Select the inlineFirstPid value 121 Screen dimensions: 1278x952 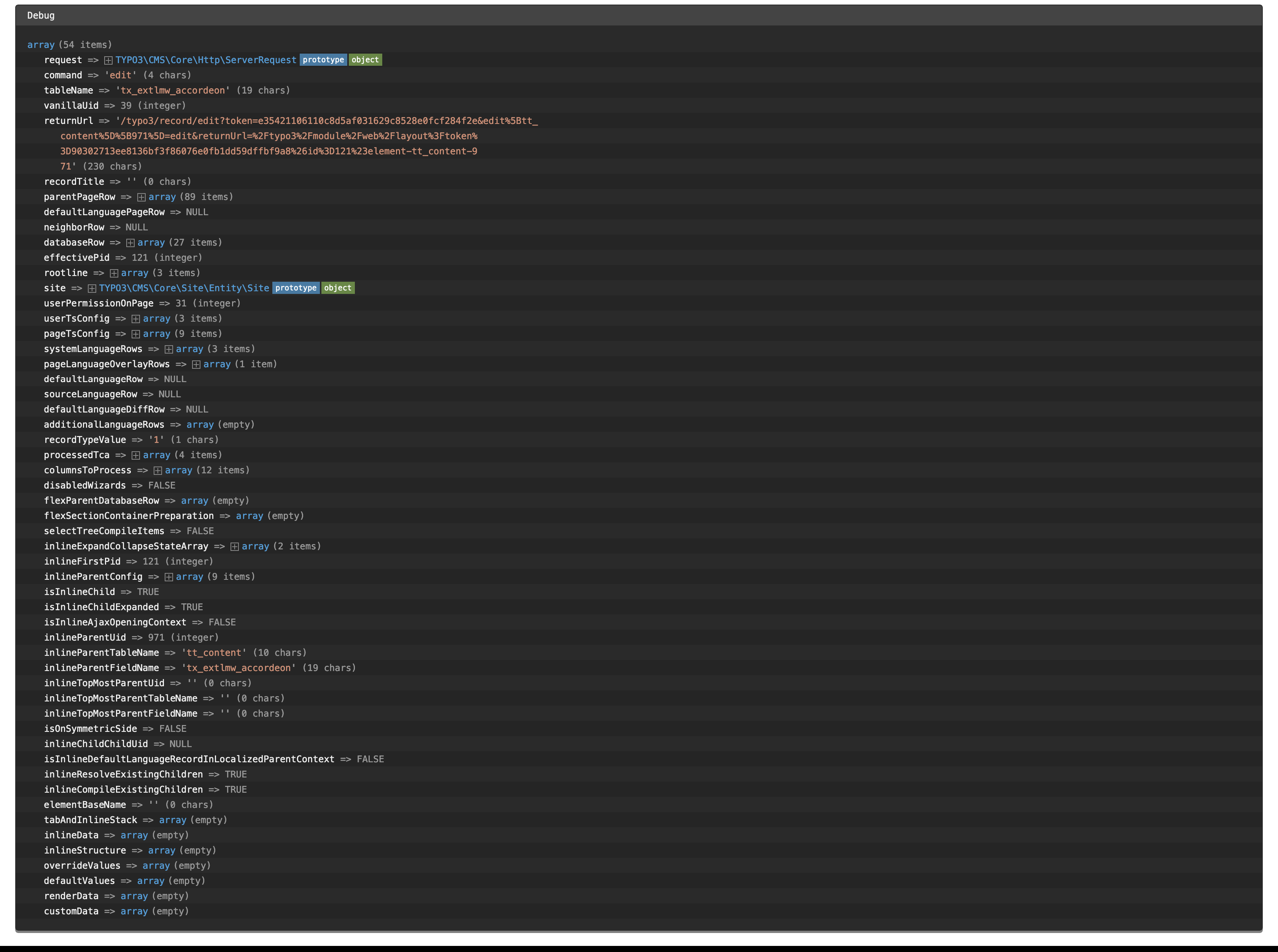(x=151, y=561)
